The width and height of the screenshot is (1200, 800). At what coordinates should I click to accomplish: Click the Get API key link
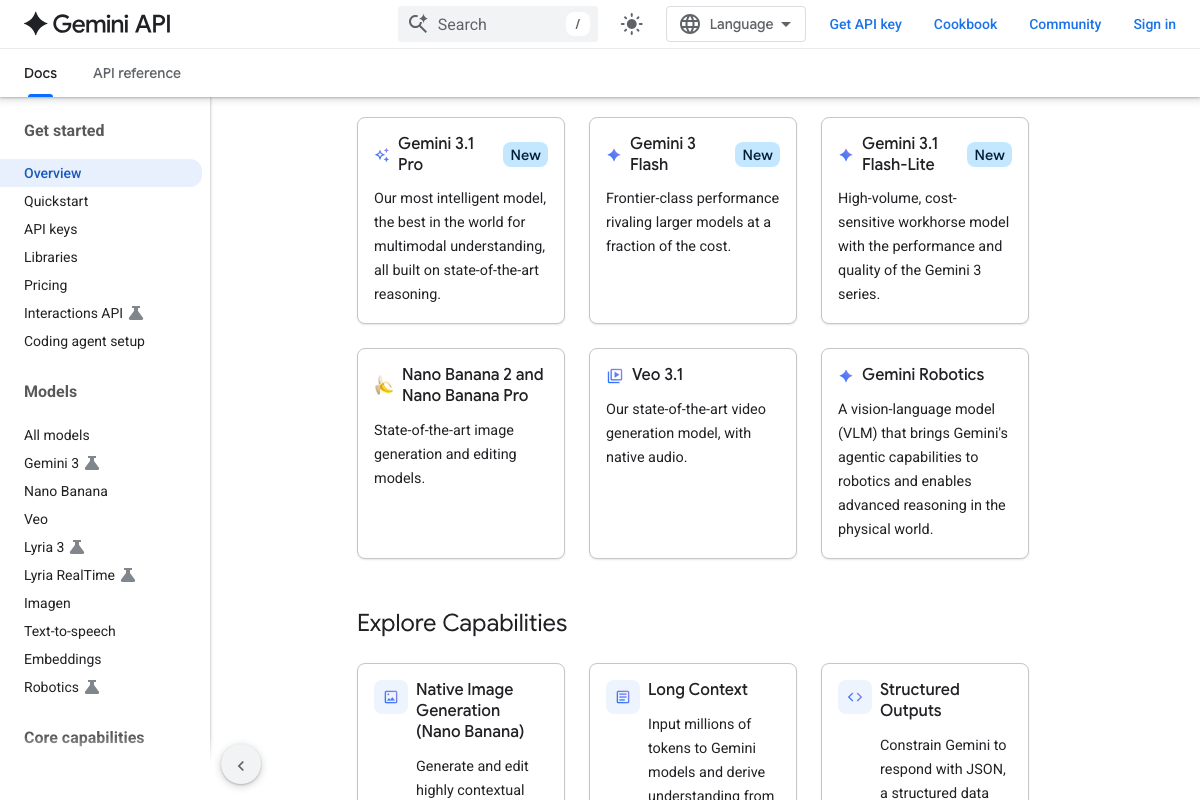pos(865,24)
